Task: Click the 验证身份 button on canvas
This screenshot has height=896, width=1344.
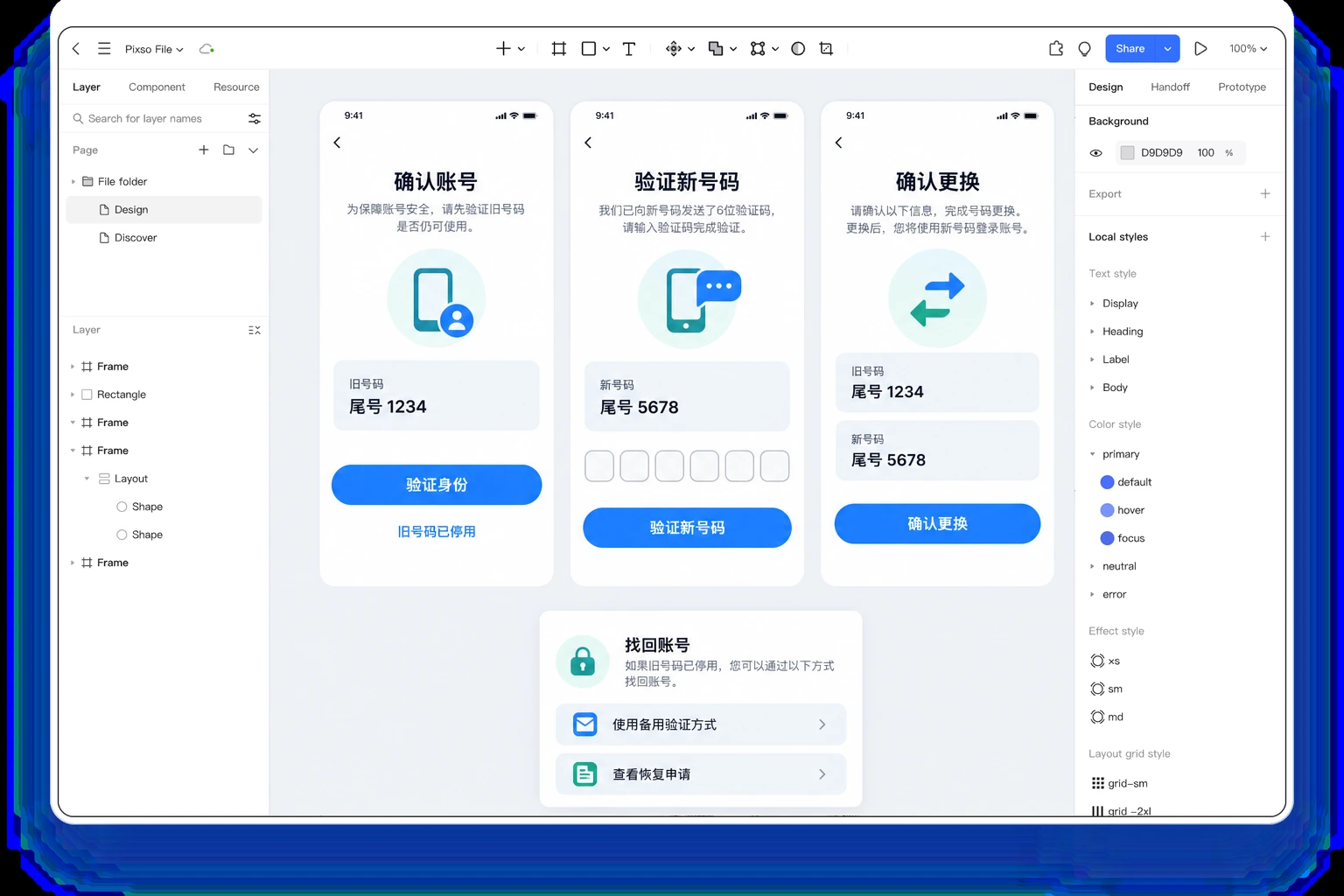Action: point(437,485)
